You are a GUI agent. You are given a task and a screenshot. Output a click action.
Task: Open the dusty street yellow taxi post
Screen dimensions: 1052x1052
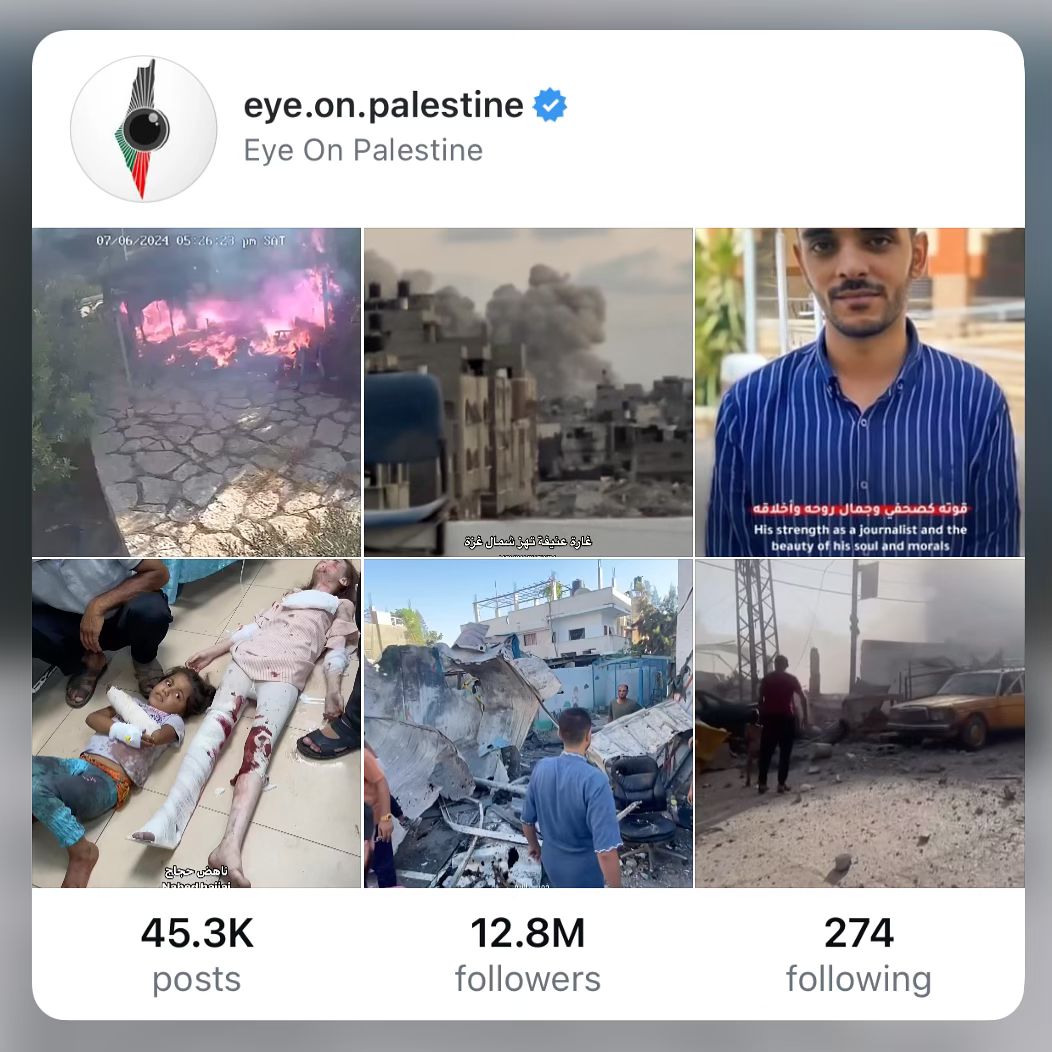click(x=860, y=723)
